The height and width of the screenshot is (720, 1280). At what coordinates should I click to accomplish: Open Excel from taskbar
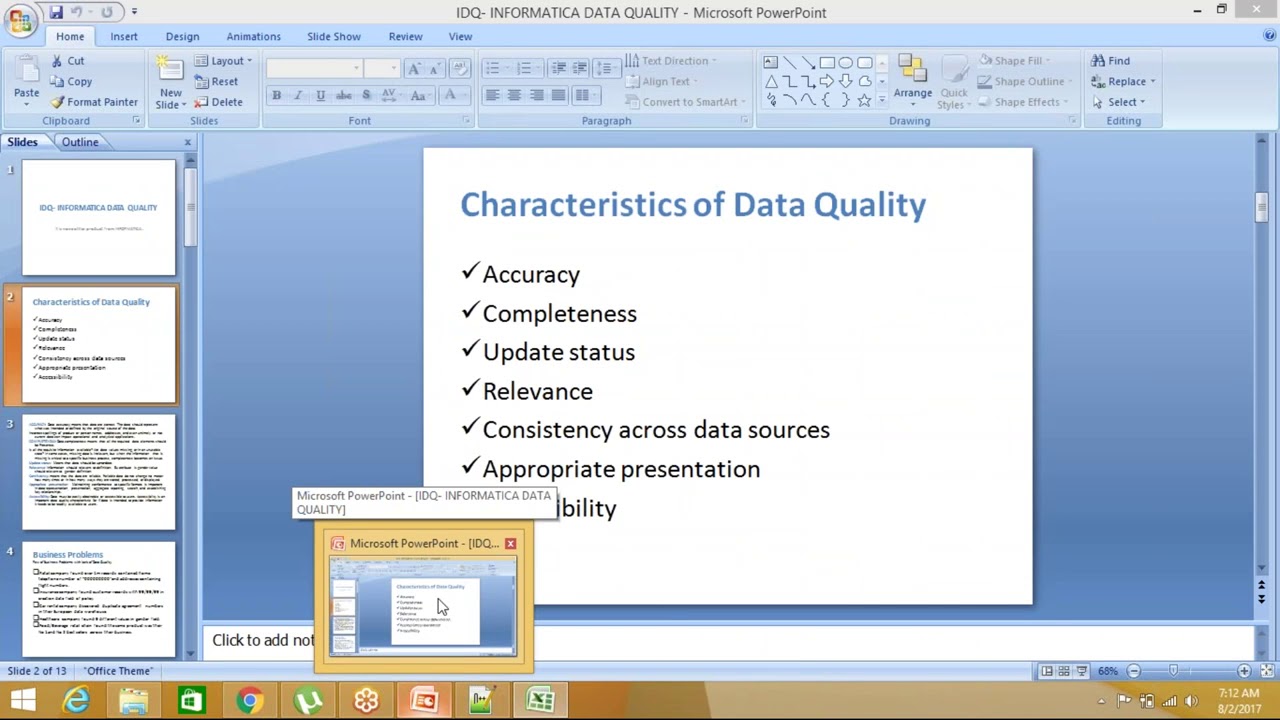[540, 700]
